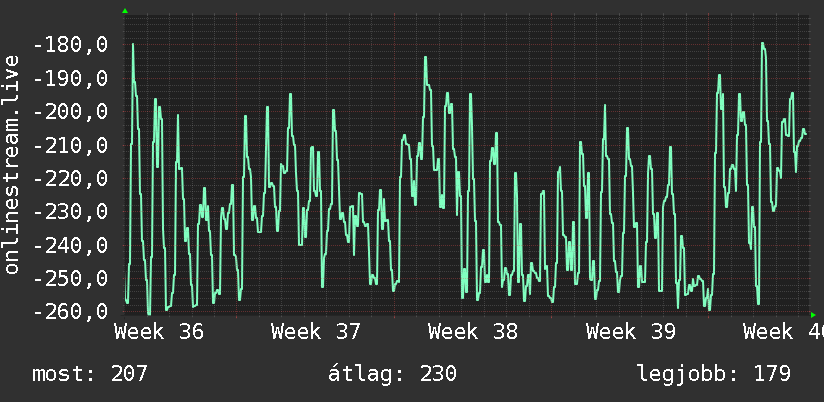The image size is (824, 402).
Task: Click the green arrow ending the x-axis
Action: pos(813,315)
